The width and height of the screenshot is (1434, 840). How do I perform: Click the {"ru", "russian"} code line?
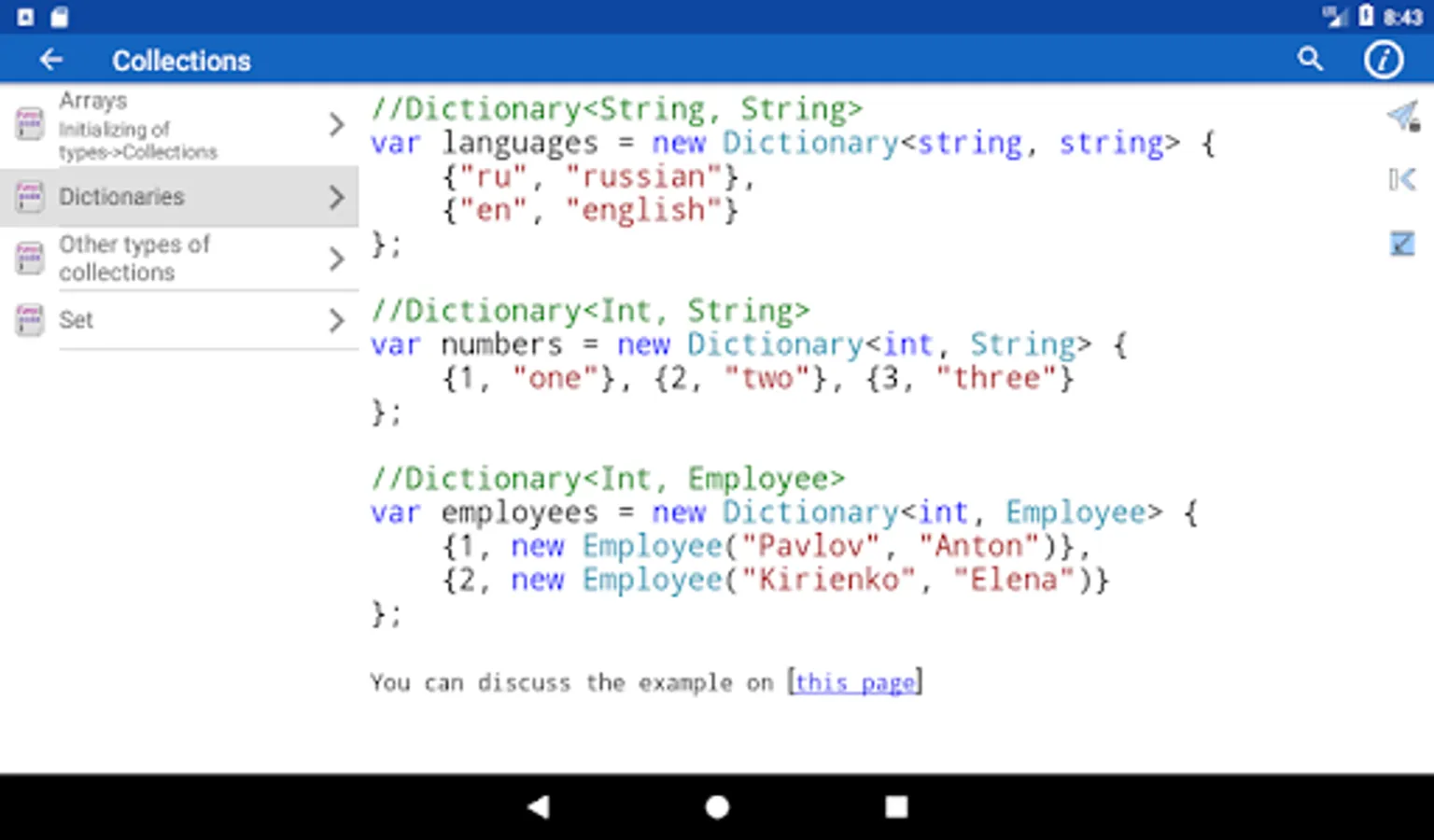pos(597,176)
